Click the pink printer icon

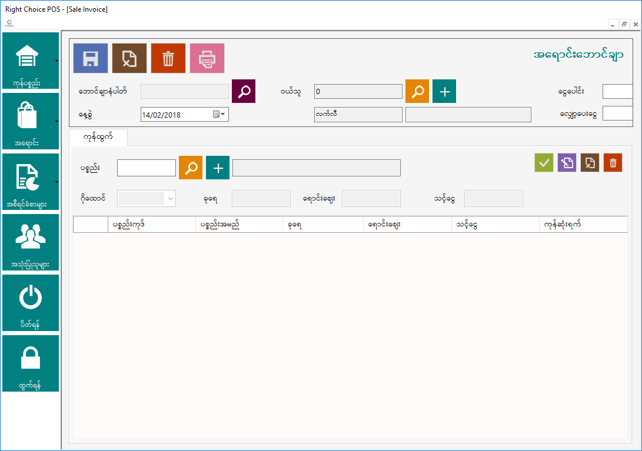pos(207,58)
